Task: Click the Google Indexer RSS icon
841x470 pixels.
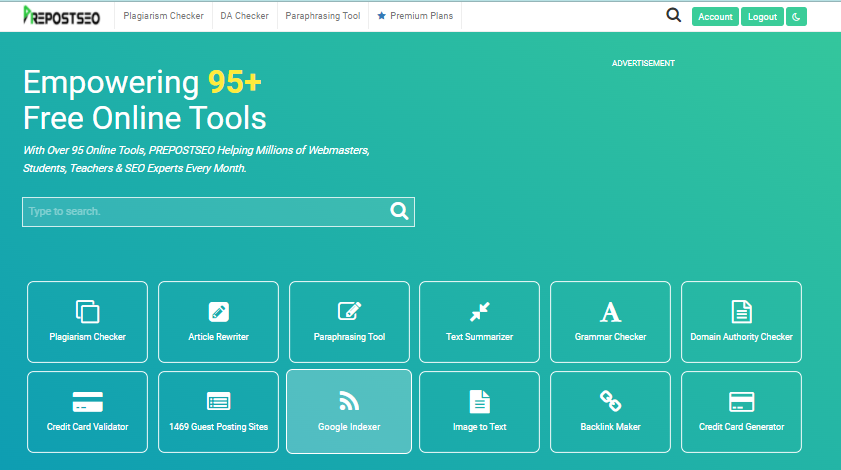Action: point(349,401)
